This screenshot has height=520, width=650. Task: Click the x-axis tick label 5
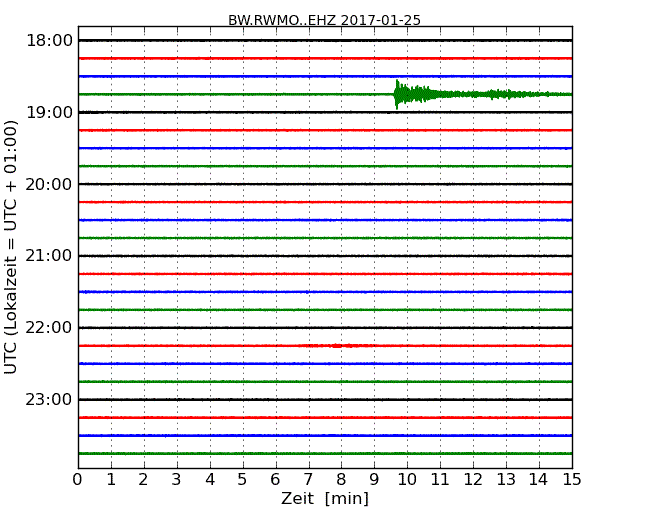(243, 480)
